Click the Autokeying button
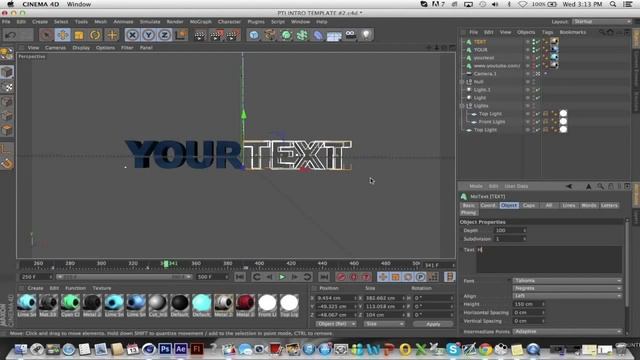 [x=353, y=277]
